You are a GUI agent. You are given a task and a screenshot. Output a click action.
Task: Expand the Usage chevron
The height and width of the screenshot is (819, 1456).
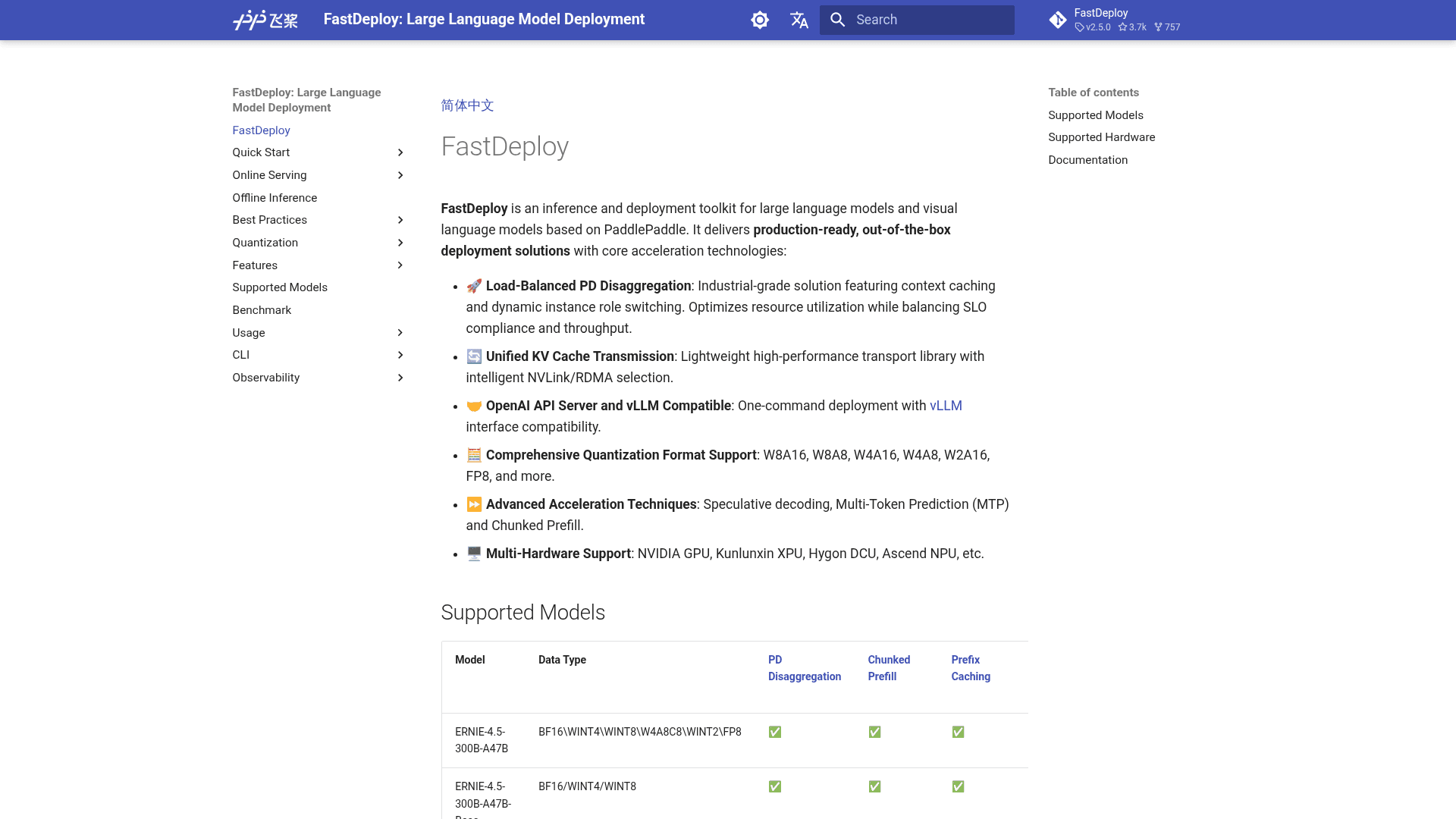point(400,333)
